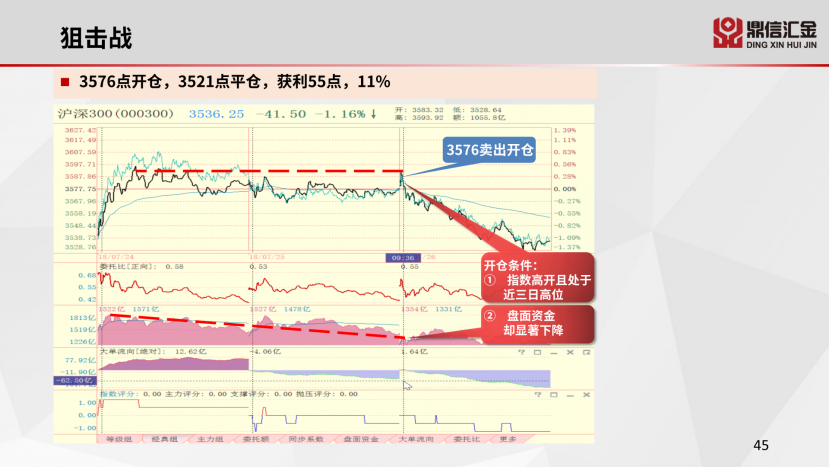Open the 经典组 tab
This screenshot has width=830, height=467.
click(163, 439)
